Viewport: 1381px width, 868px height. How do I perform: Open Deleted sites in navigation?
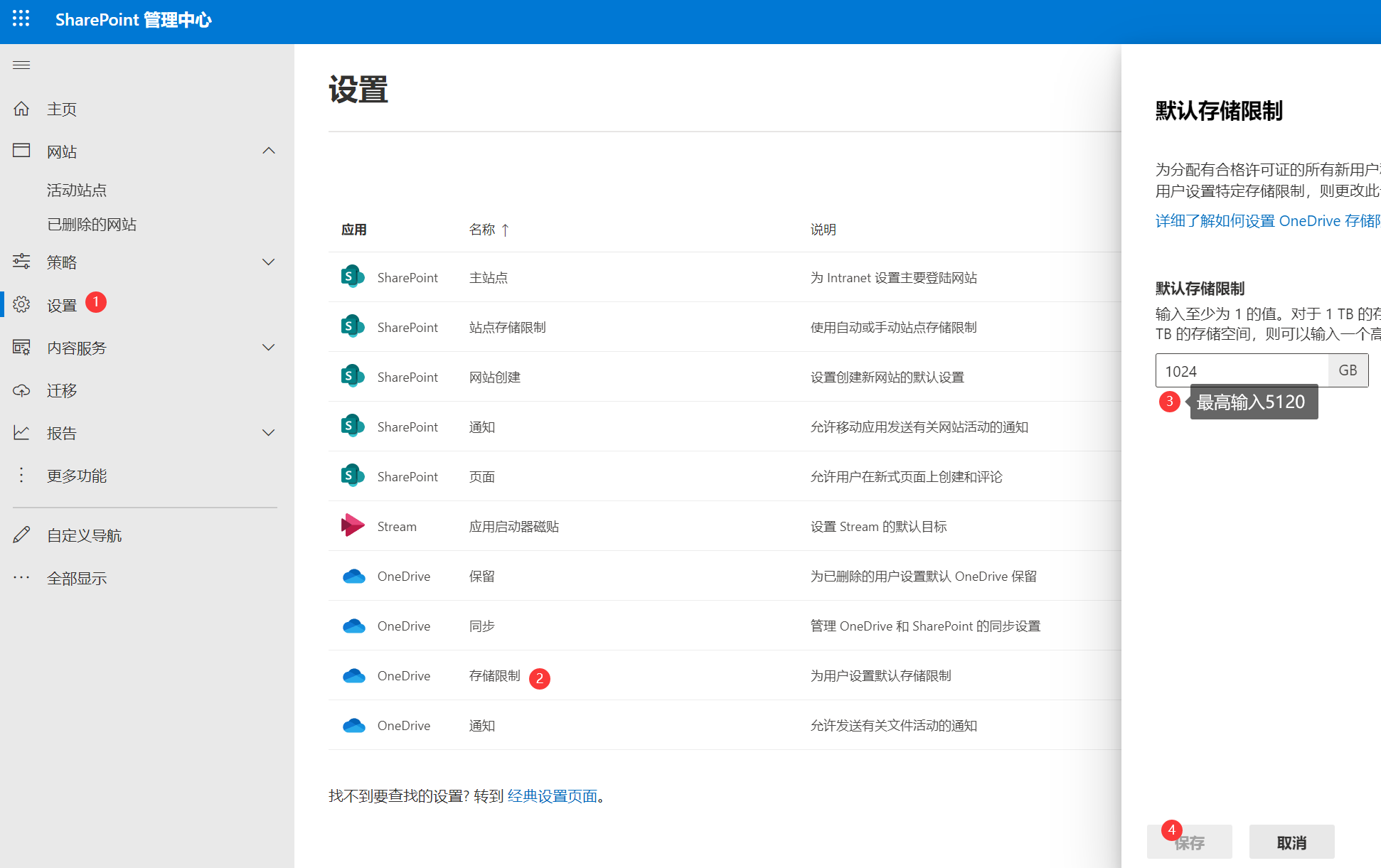[x=92, y=224]
